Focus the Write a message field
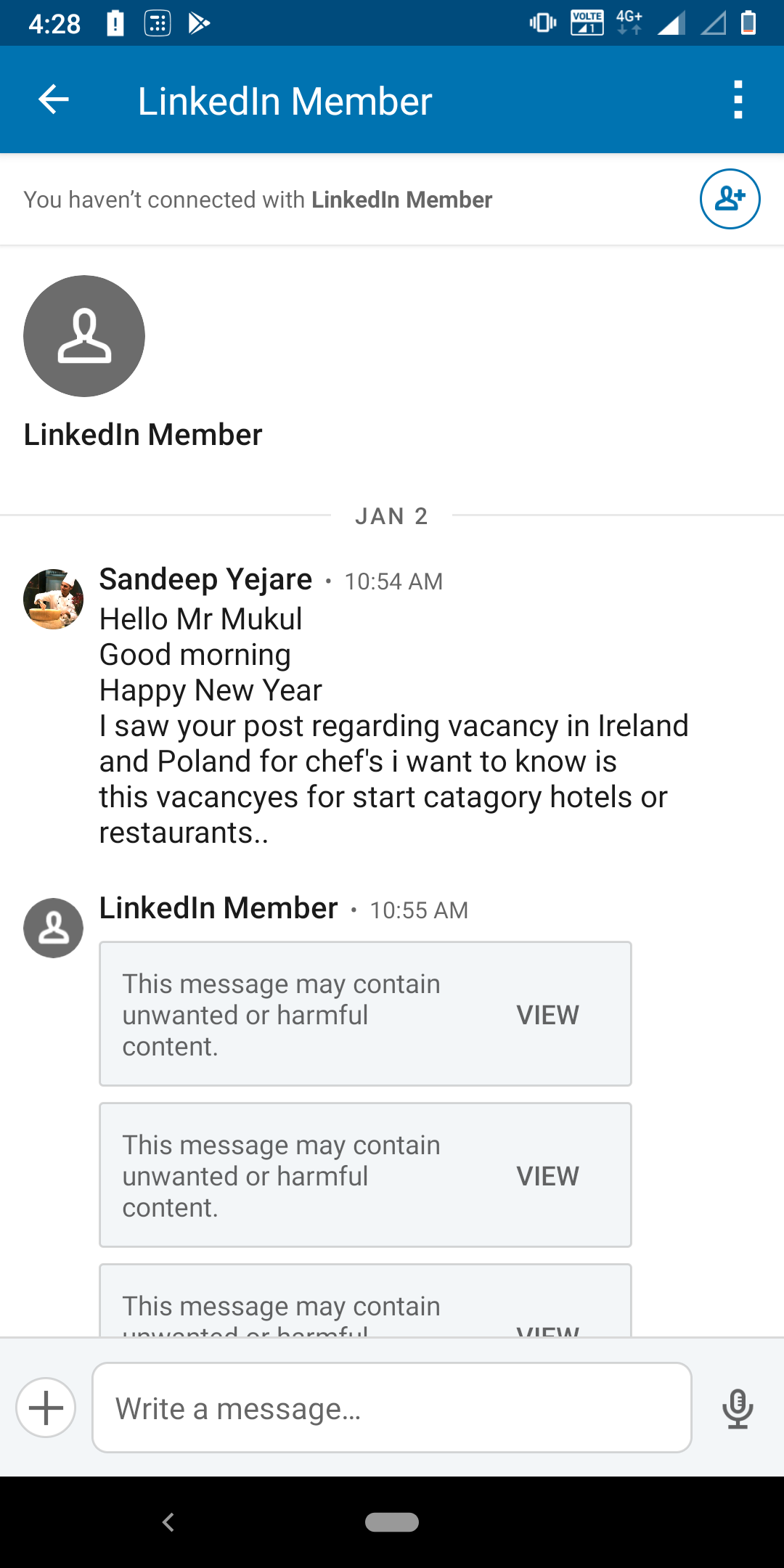Screen dimensions: 784x1568 tap(392, 1408)
